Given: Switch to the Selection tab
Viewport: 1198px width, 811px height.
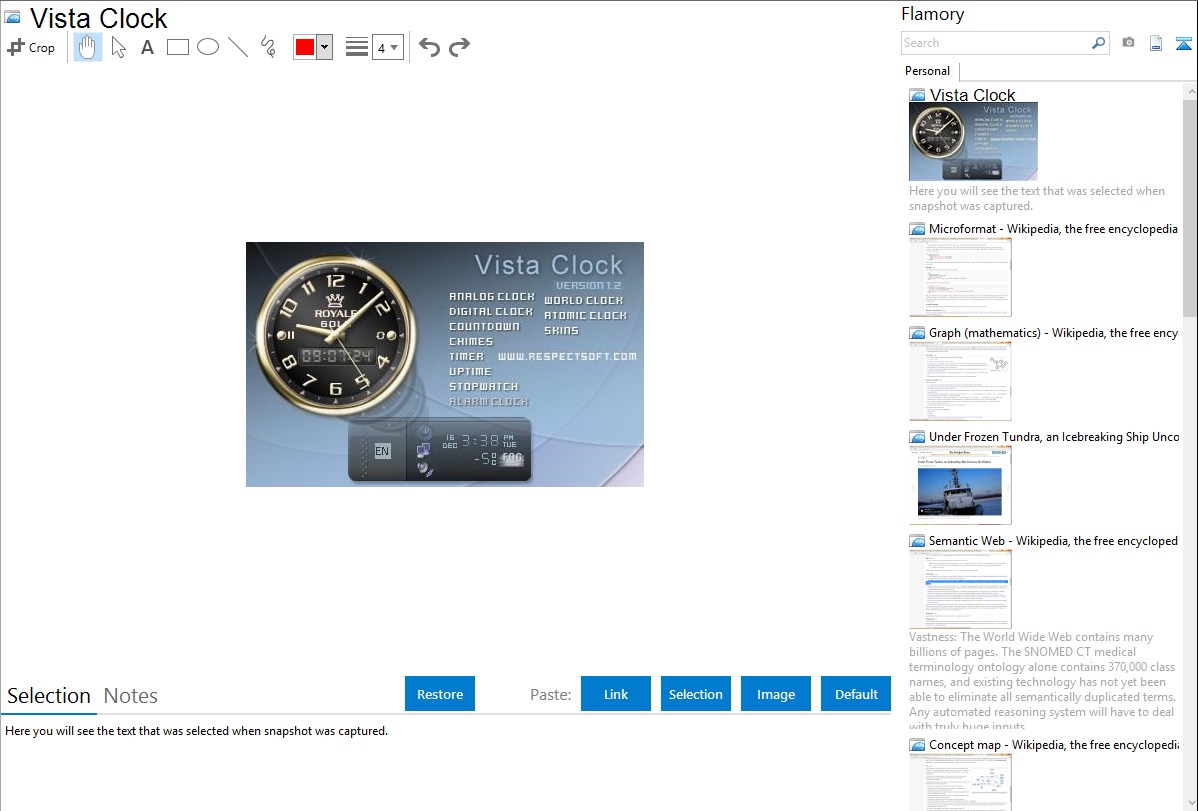Looking at the screenshot, I should pos(49,696).
